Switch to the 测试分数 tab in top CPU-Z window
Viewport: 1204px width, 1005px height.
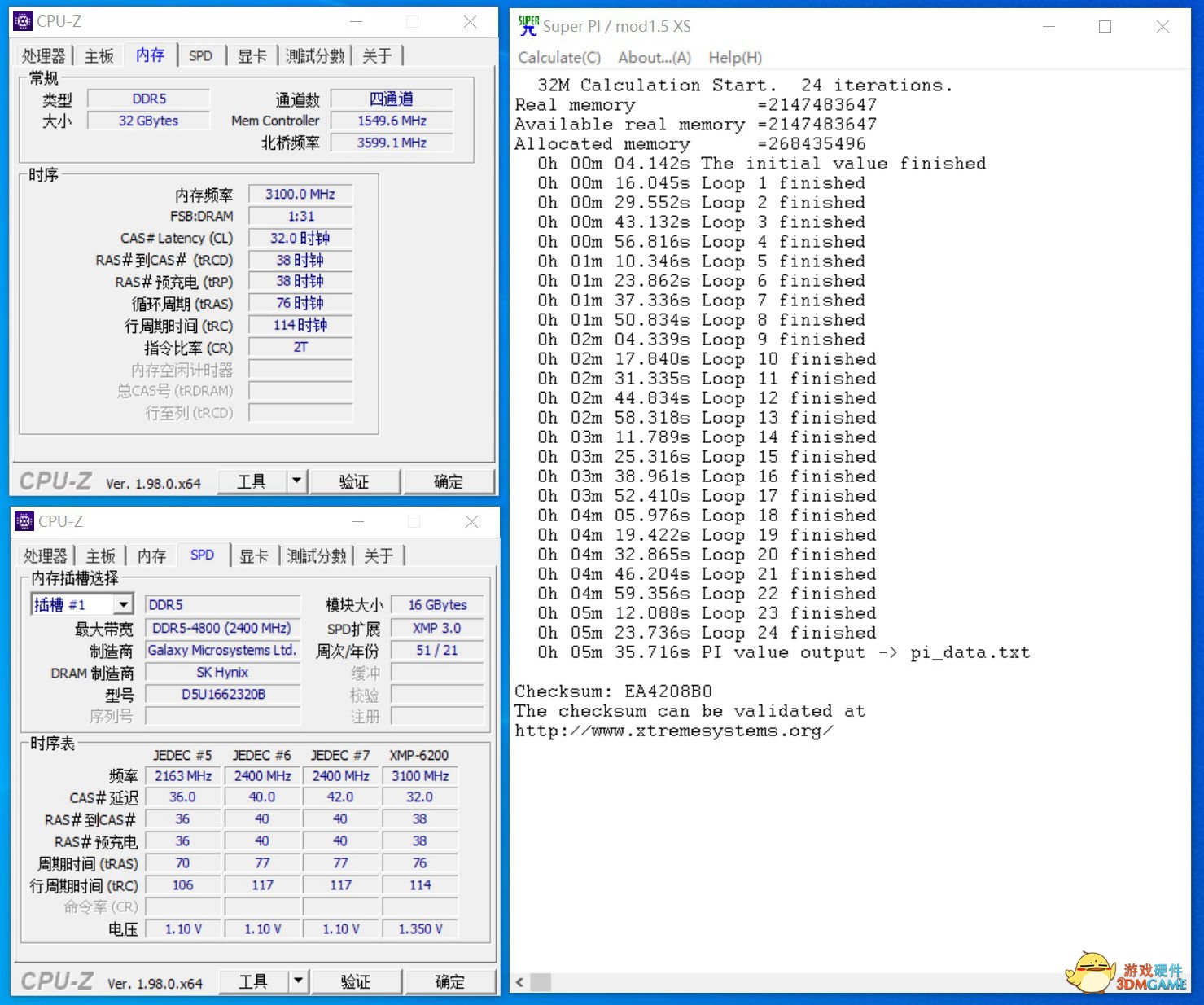coord(315,55)
